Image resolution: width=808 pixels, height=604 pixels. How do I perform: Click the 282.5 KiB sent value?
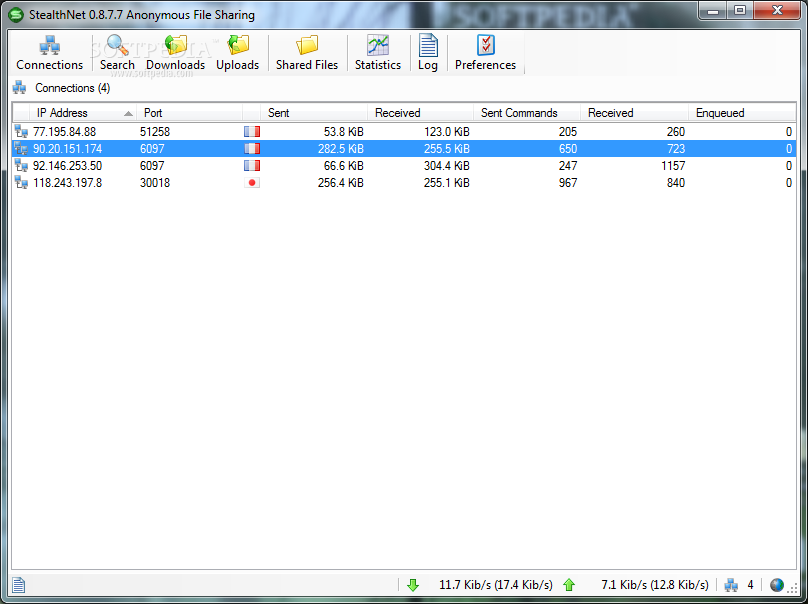(x=341, y=149)
